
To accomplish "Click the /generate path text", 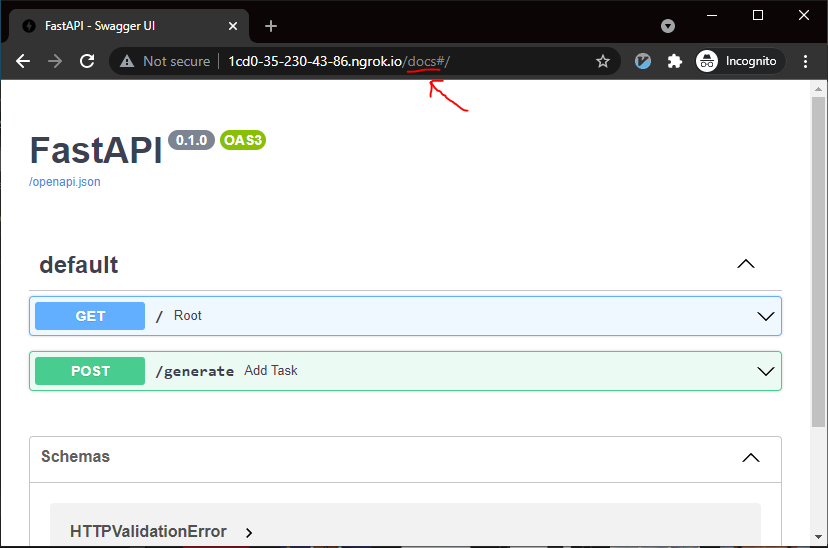I will (194, 371).
